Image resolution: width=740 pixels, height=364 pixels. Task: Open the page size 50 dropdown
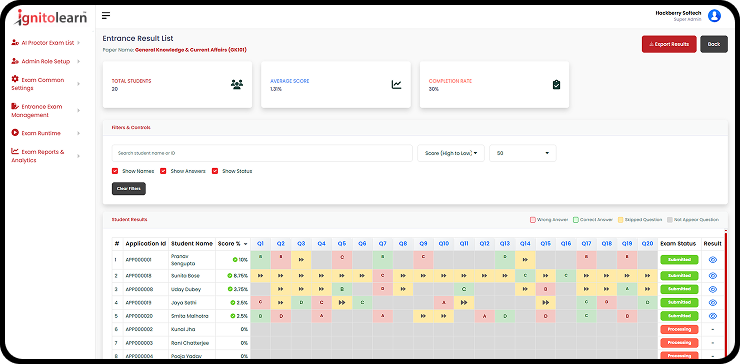[x=523, y=153]
